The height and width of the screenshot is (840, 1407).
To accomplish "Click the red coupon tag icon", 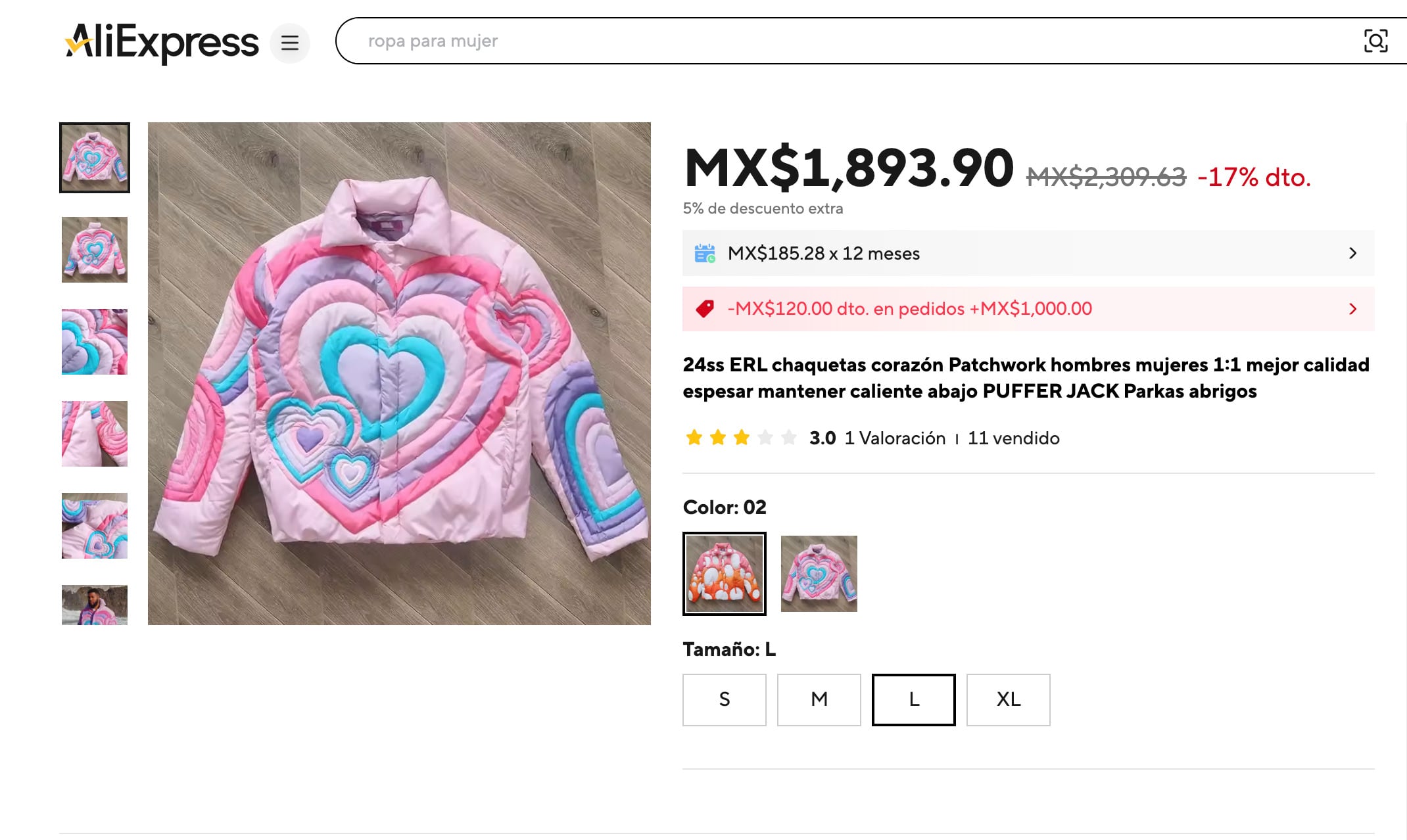I will click(705, 308).
